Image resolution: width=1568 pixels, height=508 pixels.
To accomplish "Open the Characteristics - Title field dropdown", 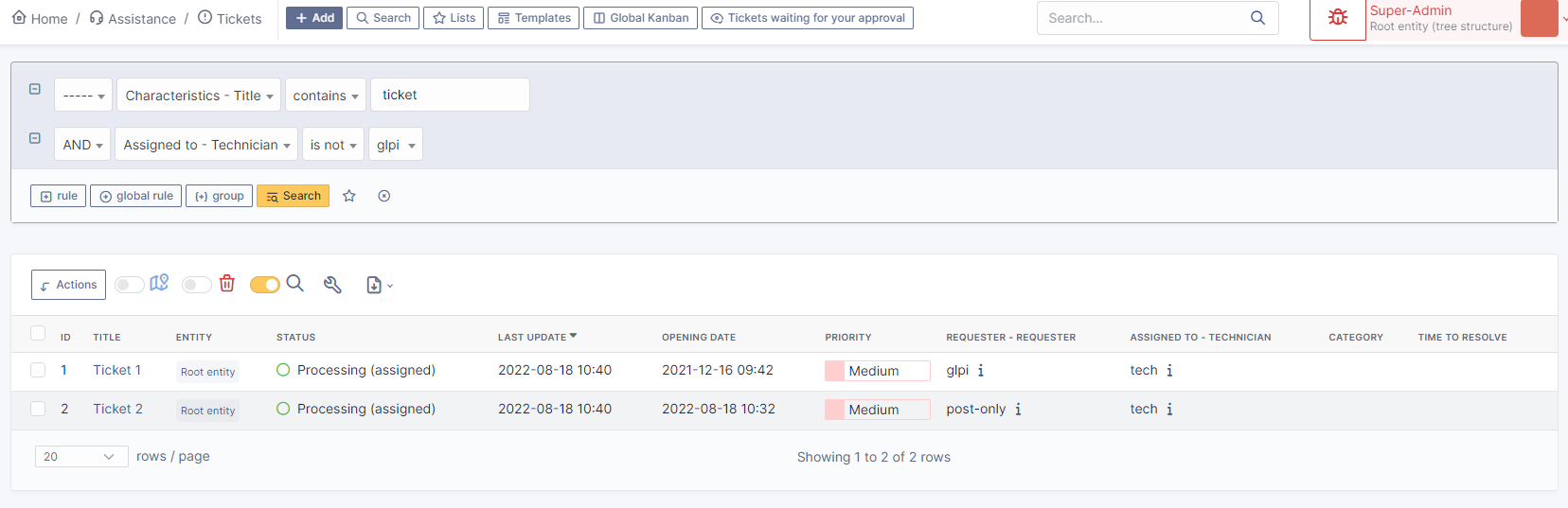I will (x=199, y=96).
